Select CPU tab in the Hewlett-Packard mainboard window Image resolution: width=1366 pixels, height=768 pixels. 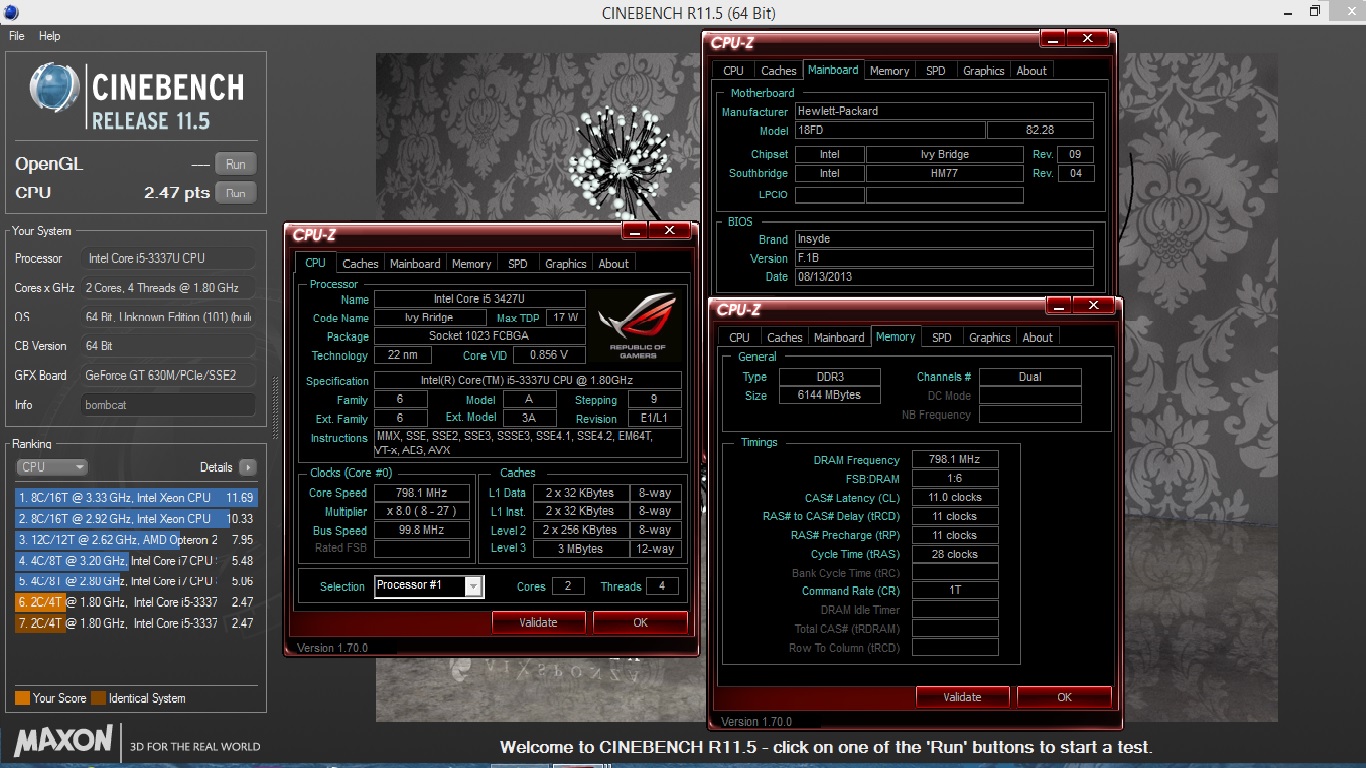click(x=734, y=71)
